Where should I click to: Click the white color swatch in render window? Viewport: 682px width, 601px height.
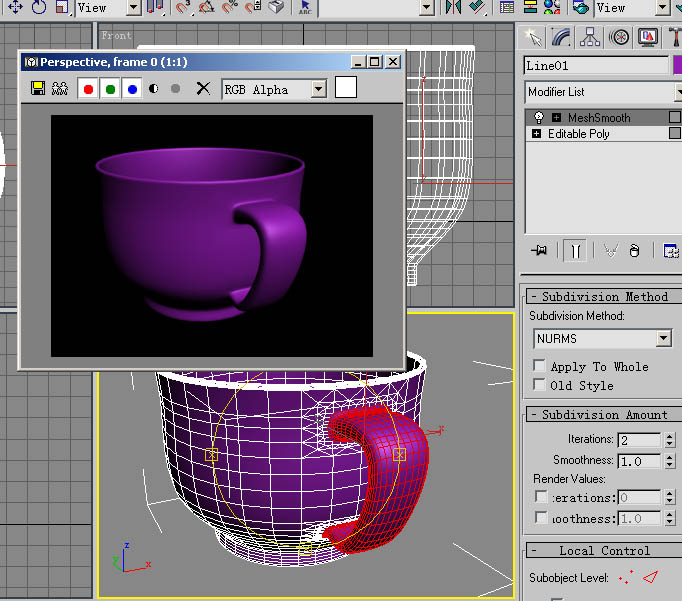pyautogui.click(x=346, y=87)
